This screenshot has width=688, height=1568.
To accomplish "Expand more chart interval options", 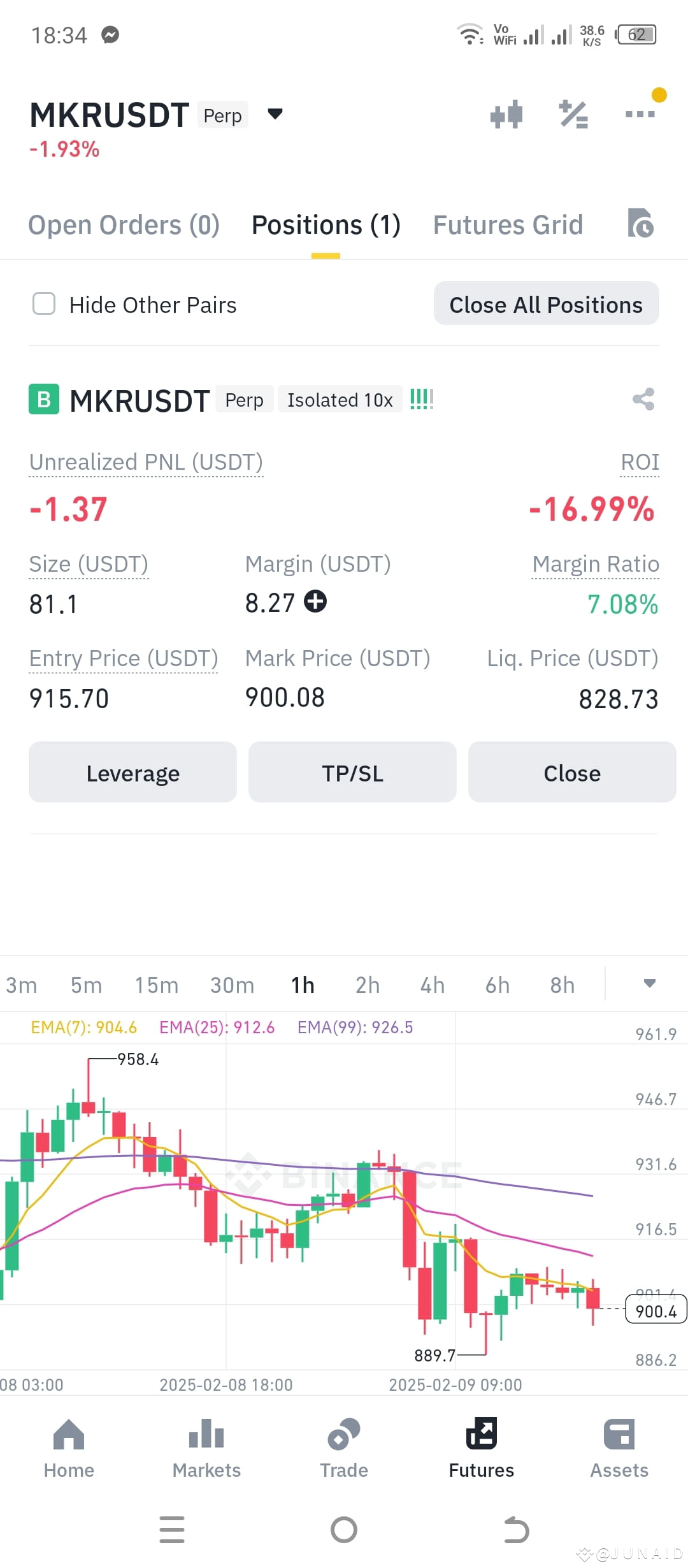I will pyautogui.click(x=649, y=984).
